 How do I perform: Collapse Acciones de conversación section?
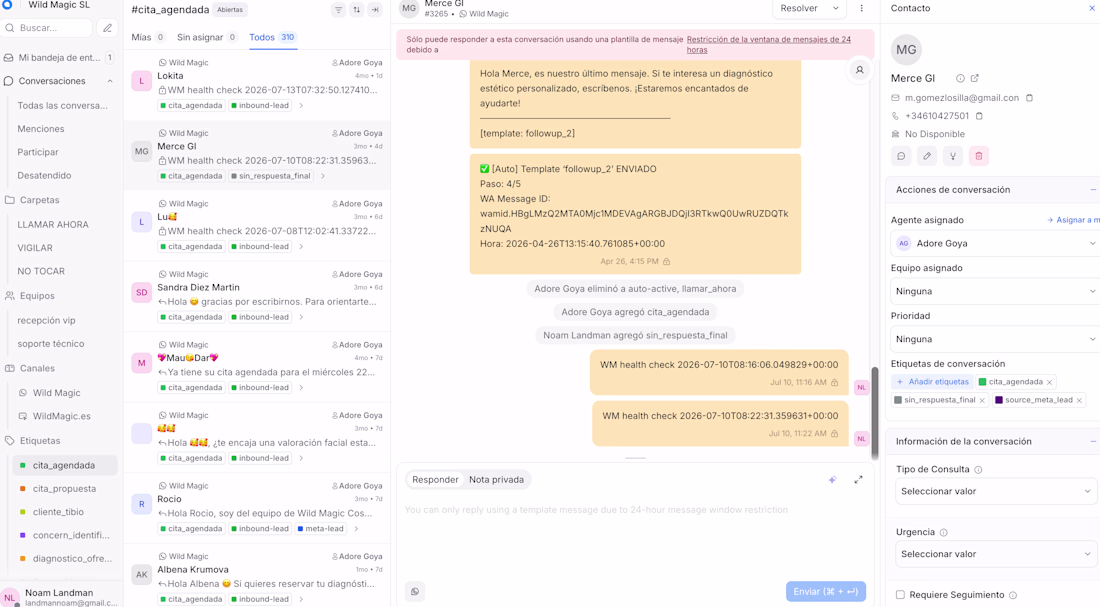click(x=1093, y=190)
